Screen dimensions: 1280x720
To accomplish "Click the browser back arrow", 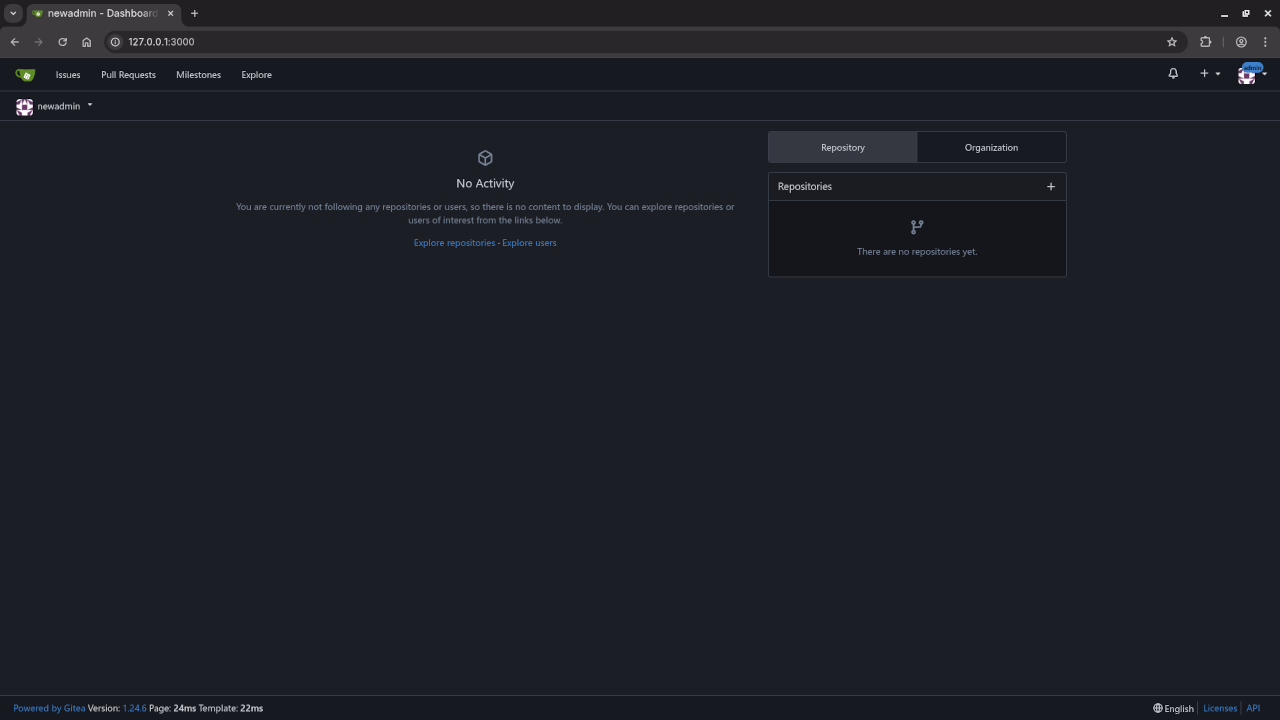I will click(x=15, y=42).
